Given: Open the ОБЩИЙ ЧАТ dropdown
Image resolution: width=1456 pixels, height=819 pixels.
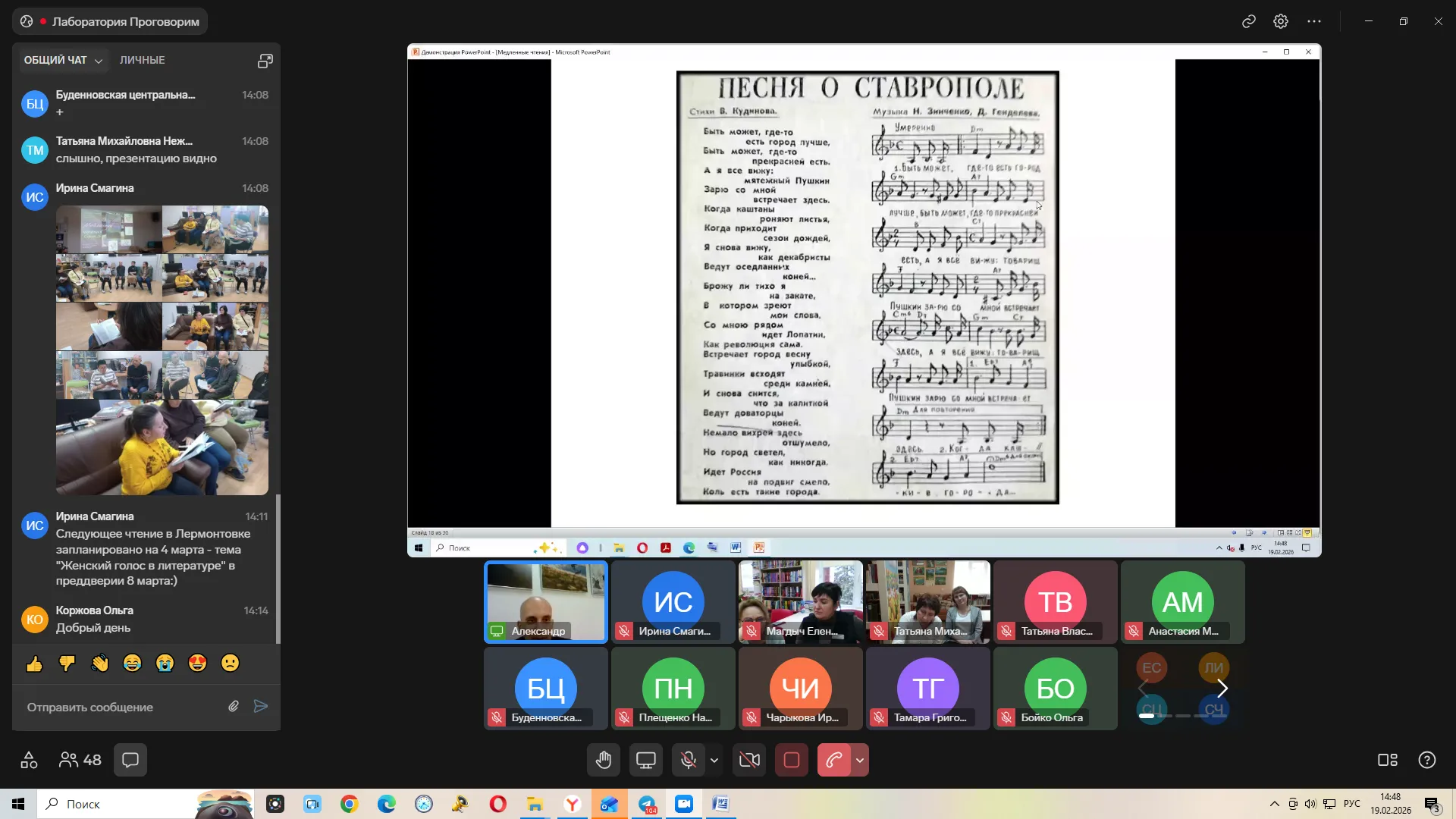Looking at the screenshot, I should (x=63, y=61).
